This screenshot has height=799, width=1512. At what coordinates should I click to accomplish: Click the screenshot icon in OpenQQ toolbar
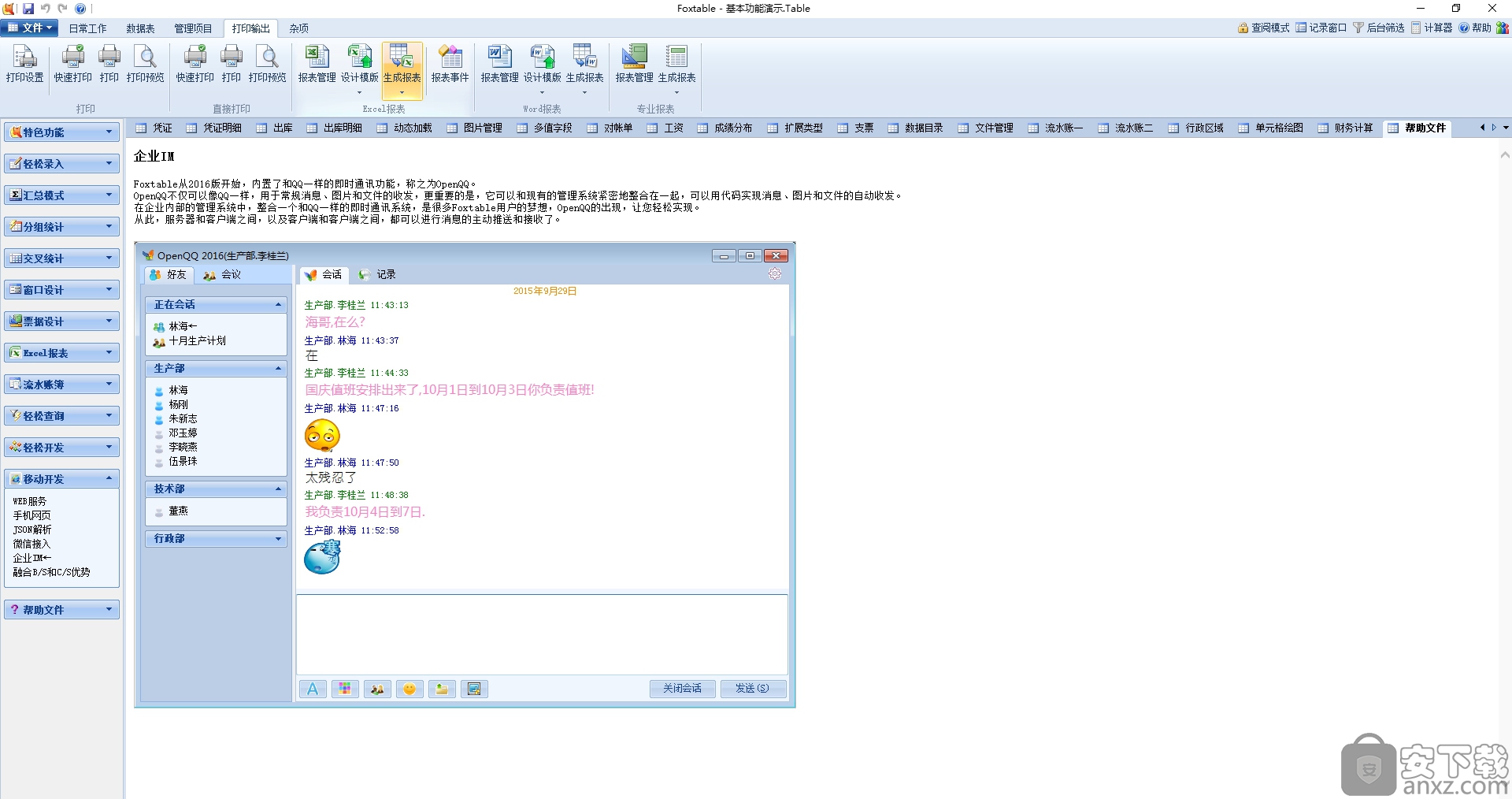click(x=474, y=689)
